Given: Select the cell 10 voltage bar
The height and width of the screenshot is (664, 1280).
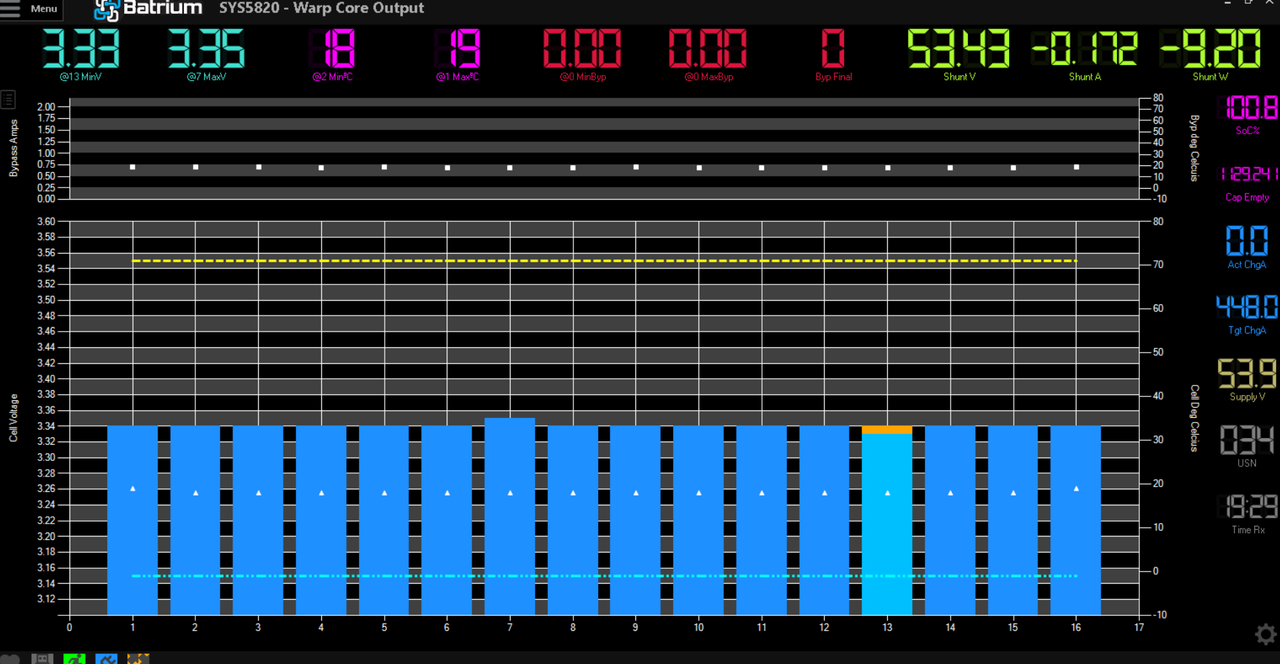Looking at the screenshot, I should (x=698, y=520).
